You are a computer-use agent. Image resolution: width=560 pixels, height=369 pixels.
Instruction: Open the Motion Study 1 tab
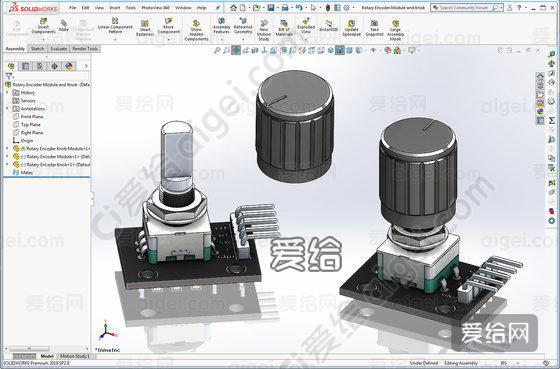[x=74, y=356]
